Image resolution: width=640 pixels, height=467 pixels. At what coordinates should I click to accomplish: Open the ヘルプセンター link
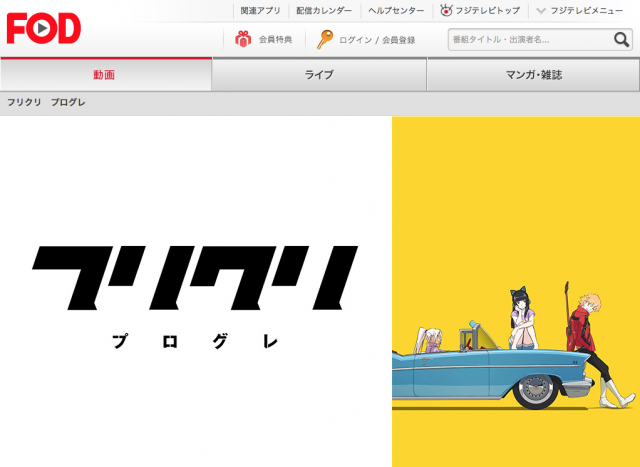pos(396,11)
